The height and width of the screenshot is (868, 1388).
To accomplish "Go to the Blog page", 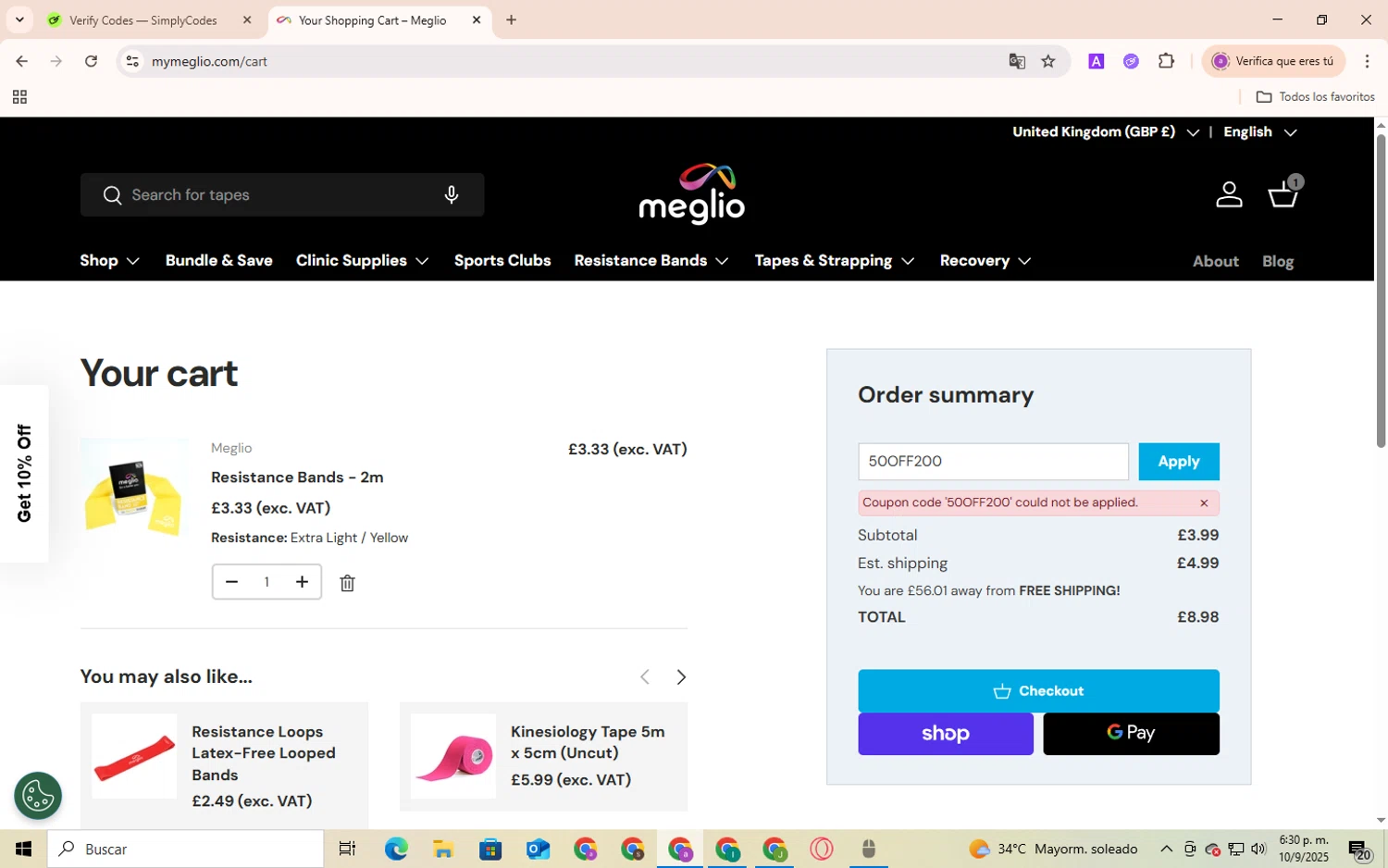I will coord(1278,262).
